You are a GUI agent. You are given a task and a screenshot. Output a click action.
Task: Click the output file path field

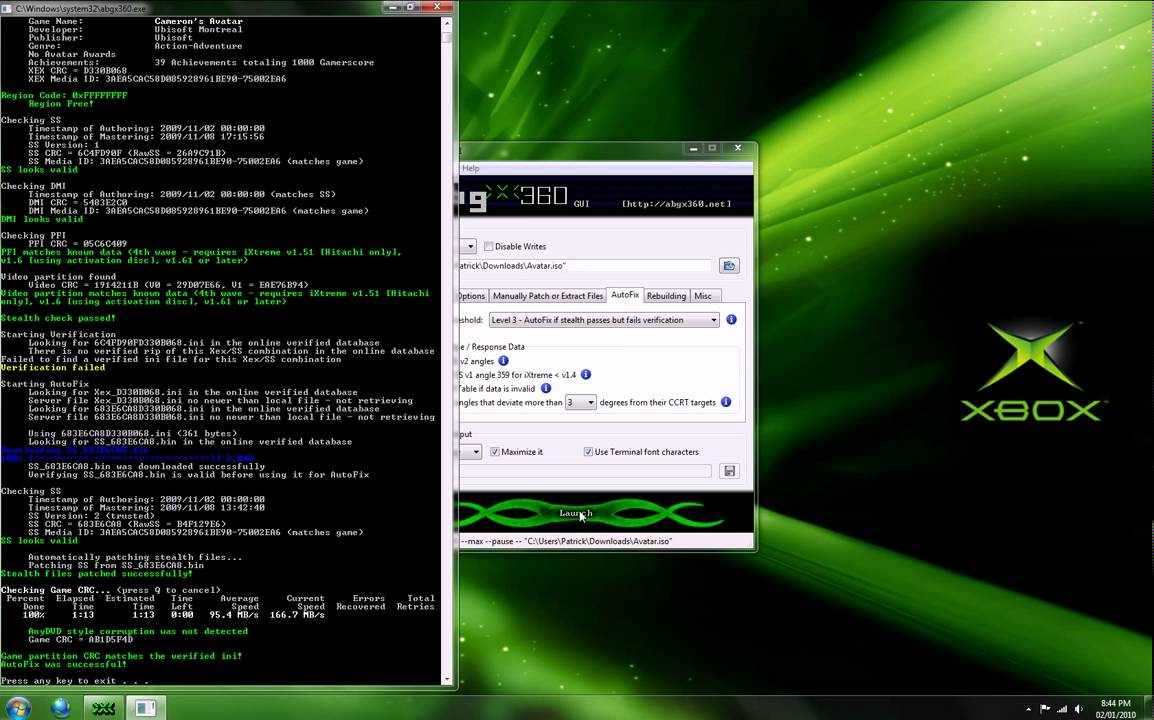[x=585, y=471]
